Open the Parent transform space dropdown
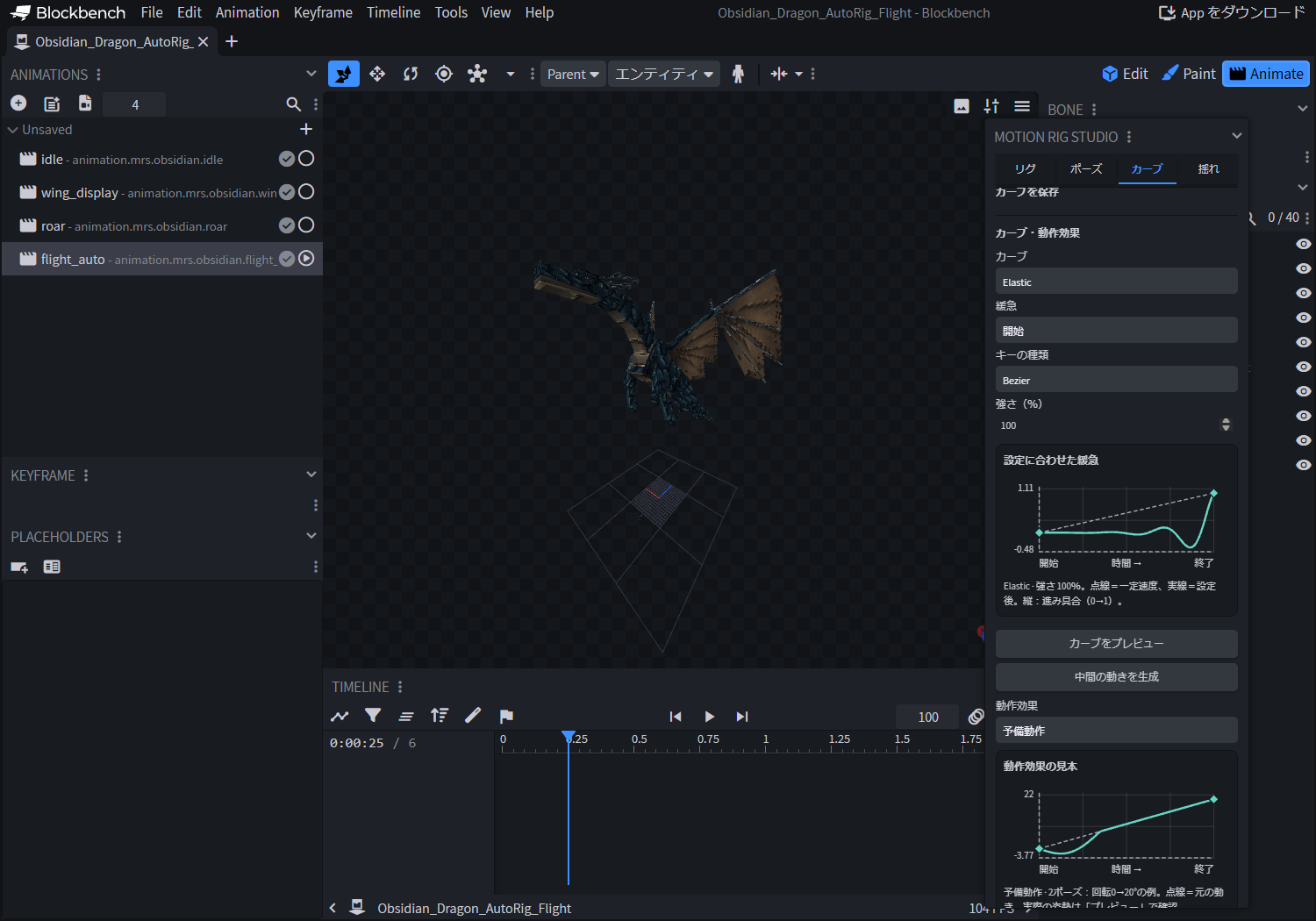The height and width of the screenshot is (921, 1316). [x=573, y=74]
